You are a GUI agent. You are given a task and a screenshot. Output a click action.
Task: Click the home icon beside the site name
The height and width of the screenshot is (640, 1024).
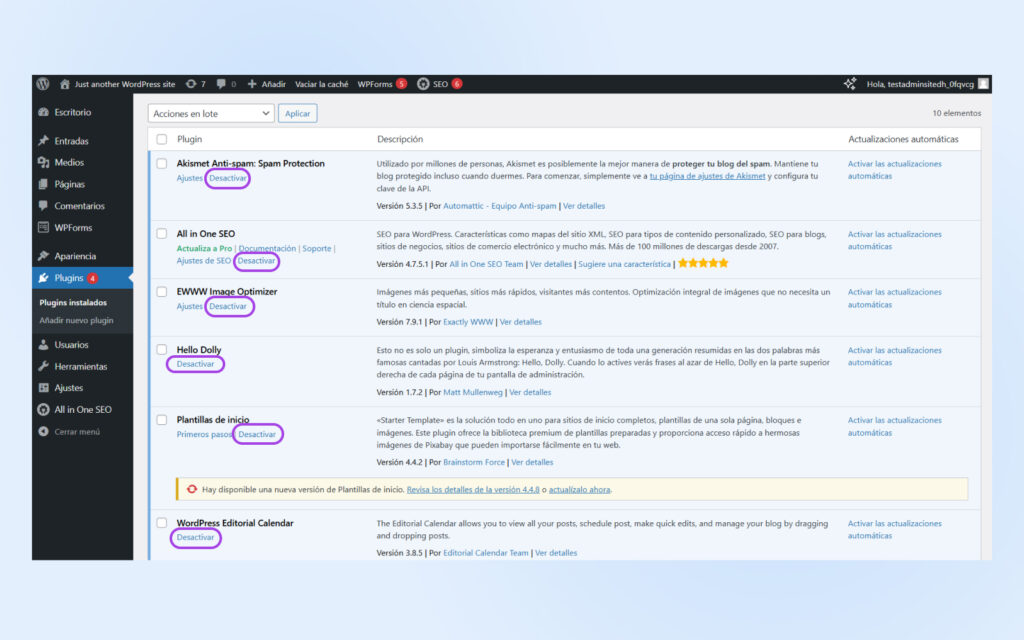[x=65, y=84]
